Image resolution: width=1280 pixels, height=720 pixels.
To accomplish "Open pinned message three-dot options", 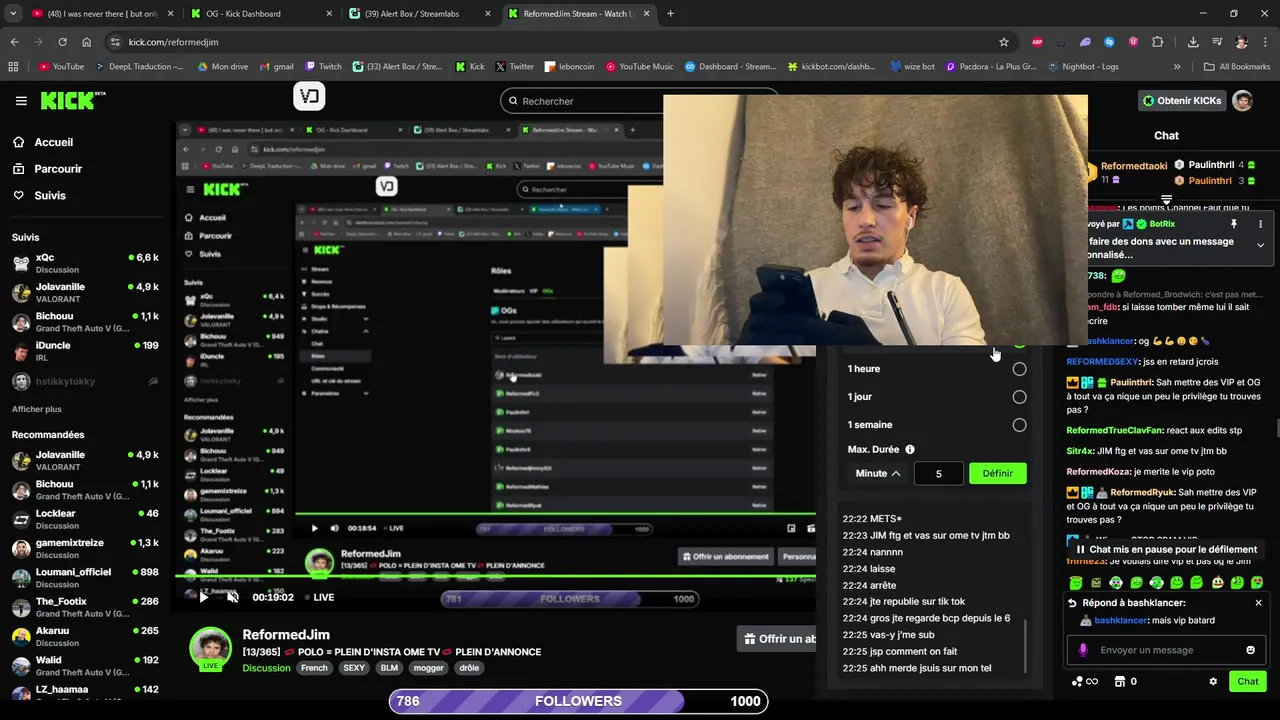I will [1260, 224].
